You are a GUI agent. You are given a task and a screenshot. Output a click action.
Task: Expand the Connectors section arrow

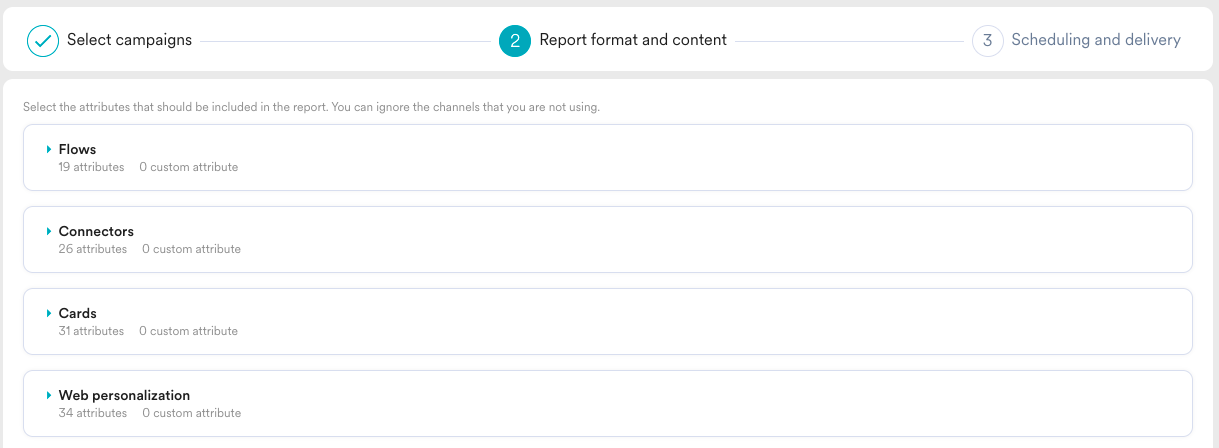coord(48,231)
